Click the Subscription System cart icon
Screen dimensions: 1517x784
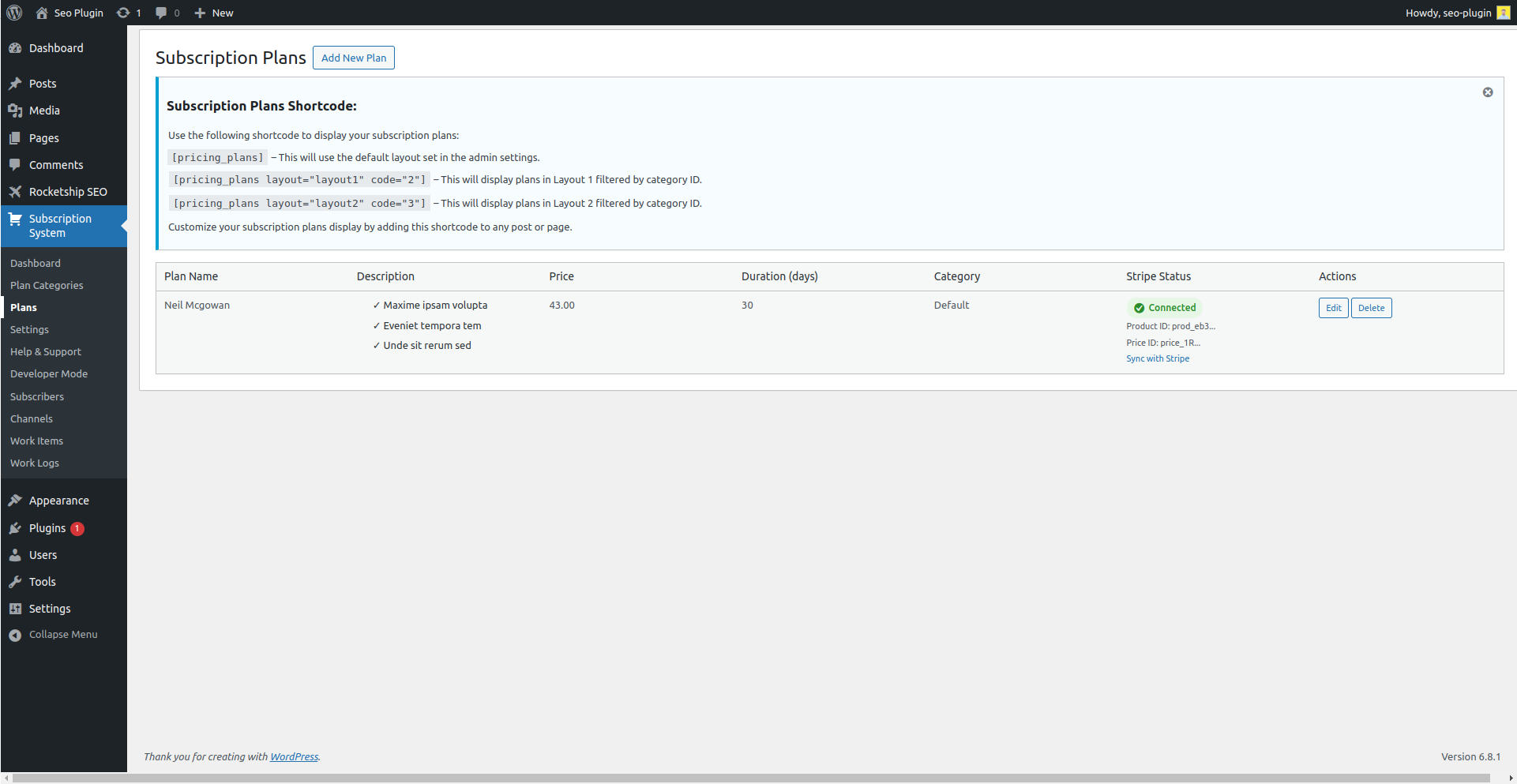[x=15, y=219]
